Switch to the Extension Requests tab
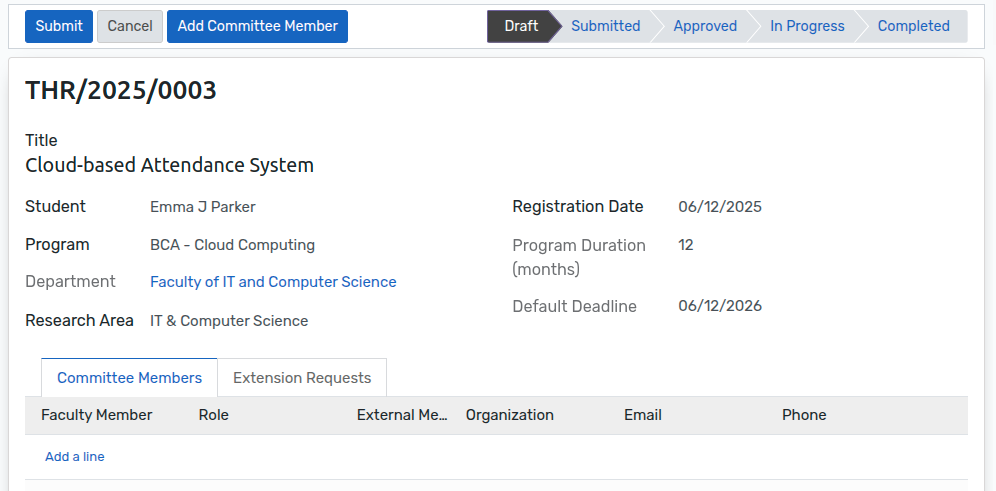 point(302,378)
